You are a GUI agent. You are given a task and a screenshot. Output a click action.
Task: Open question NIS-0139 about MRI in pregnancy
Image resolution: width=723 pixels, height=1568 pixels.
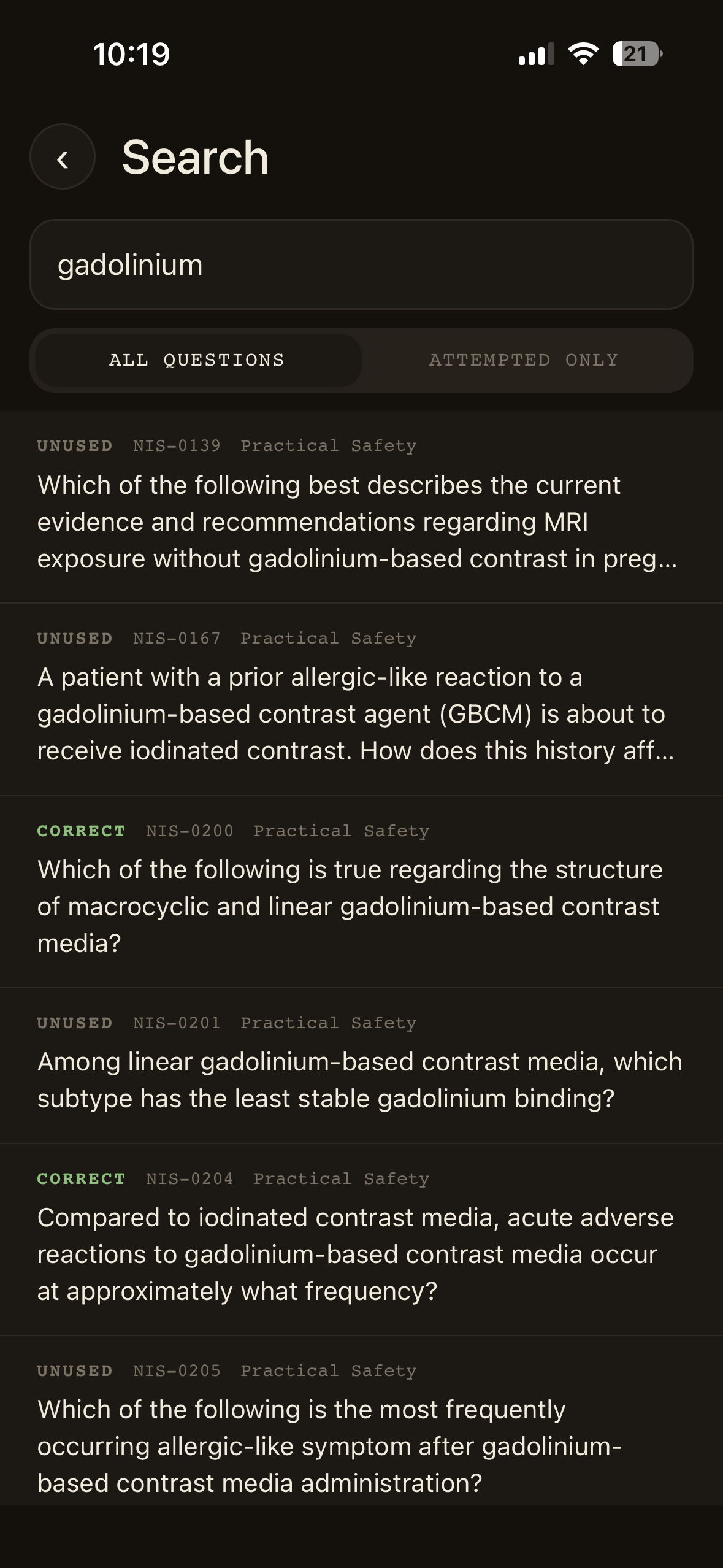pyautogui.click(x=358, y=522)
